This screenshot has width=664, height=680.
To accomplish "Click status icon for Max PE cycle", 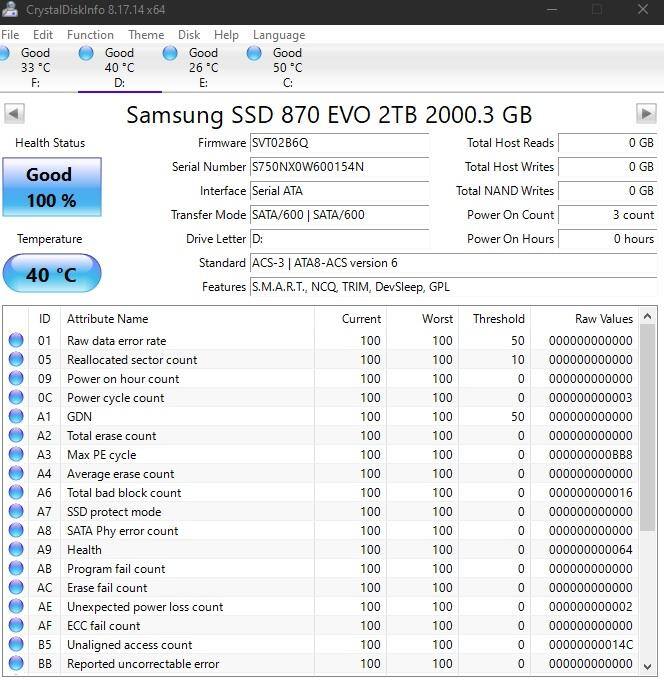I will click(x=16, y=454).
